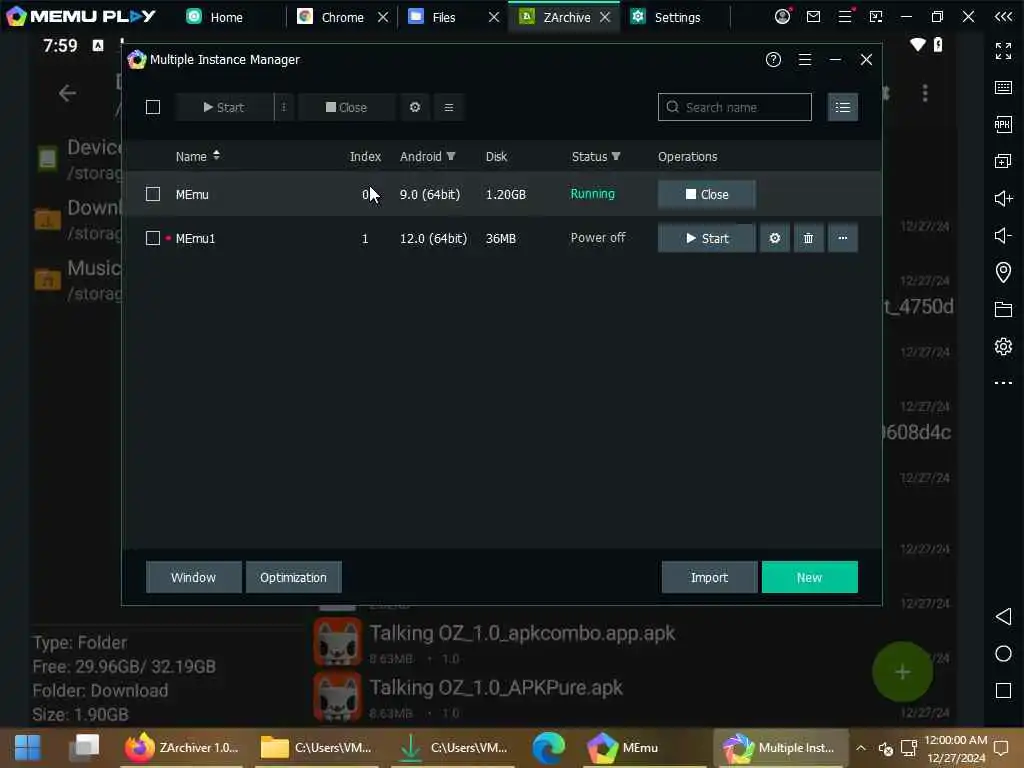
Task: Switch to the Files tab
Action: (x=432, y=17)
